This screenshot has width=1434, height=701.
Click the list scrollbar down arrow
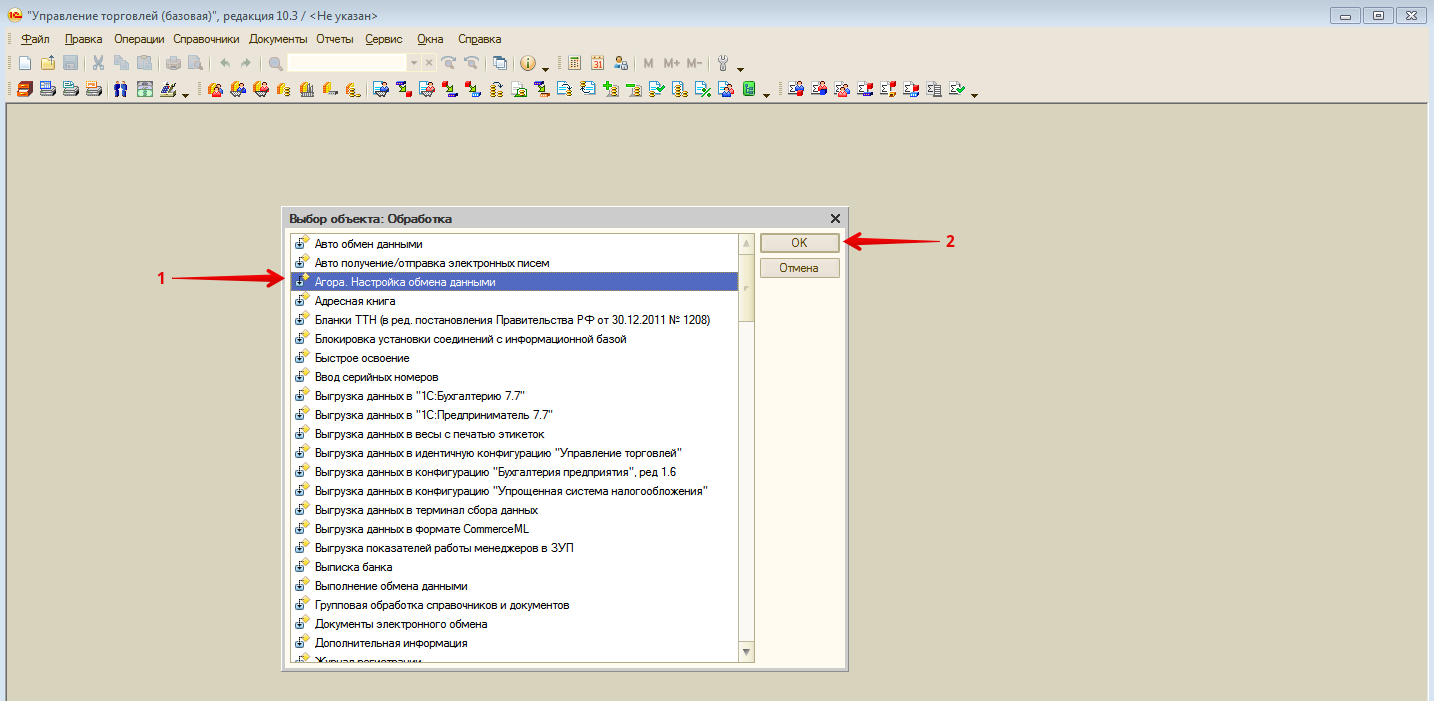(x=746, y=652)
